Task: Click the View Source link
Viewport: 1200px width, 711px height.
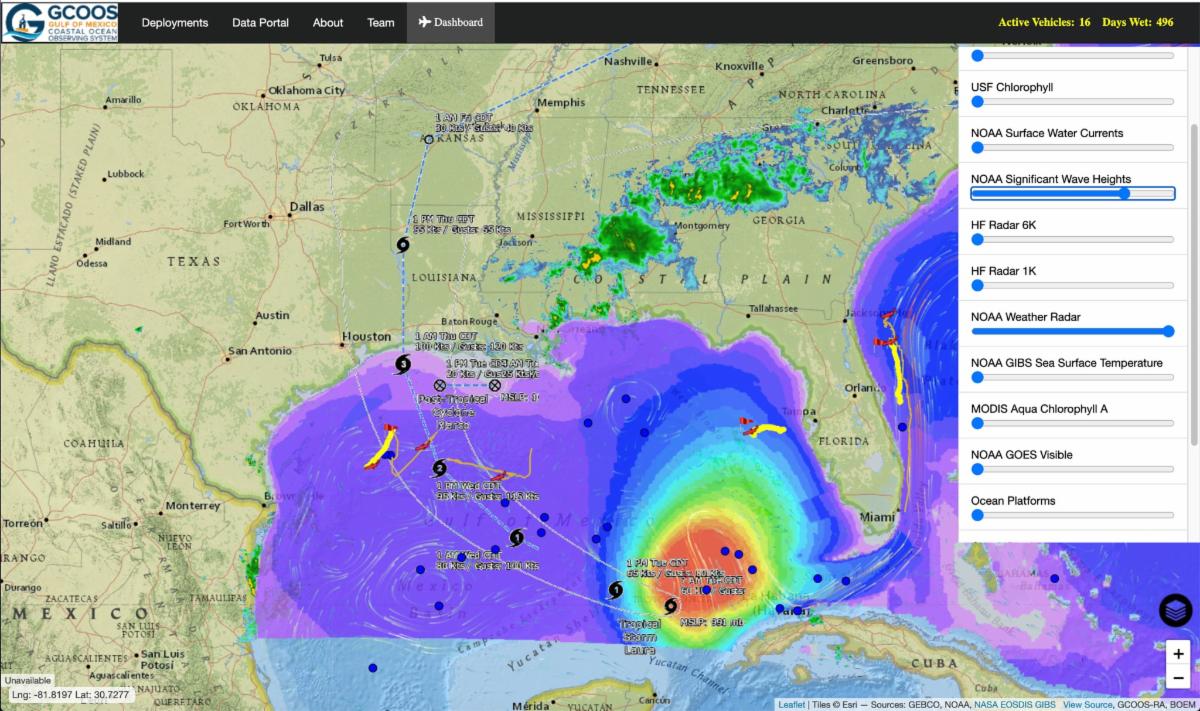Action: [1087, 704]
